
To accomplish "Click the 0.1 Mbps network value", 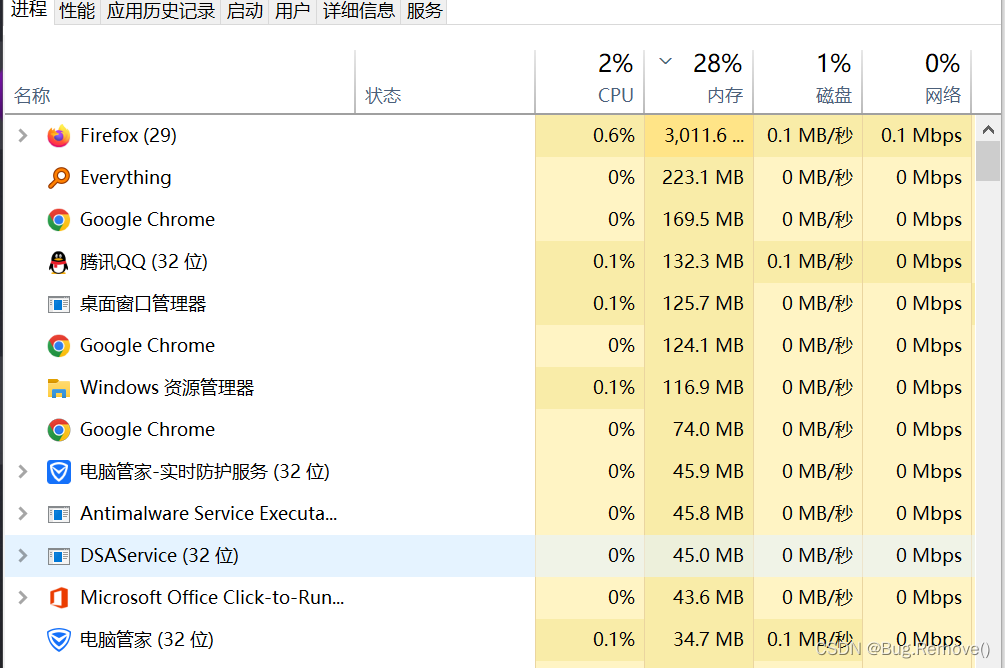I will pos(921,135).
